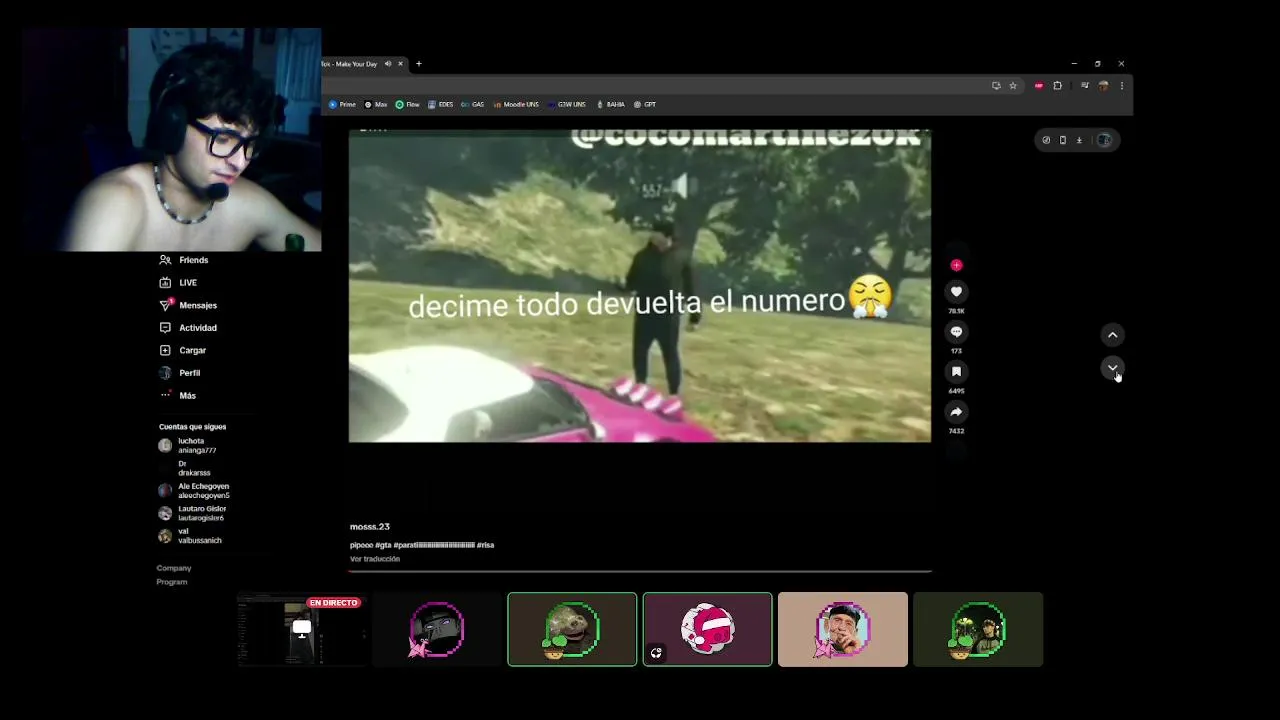This screenshot has height=720, width=1280.
Task: Go to next video with down chevron
Action: click(1112, 368)
